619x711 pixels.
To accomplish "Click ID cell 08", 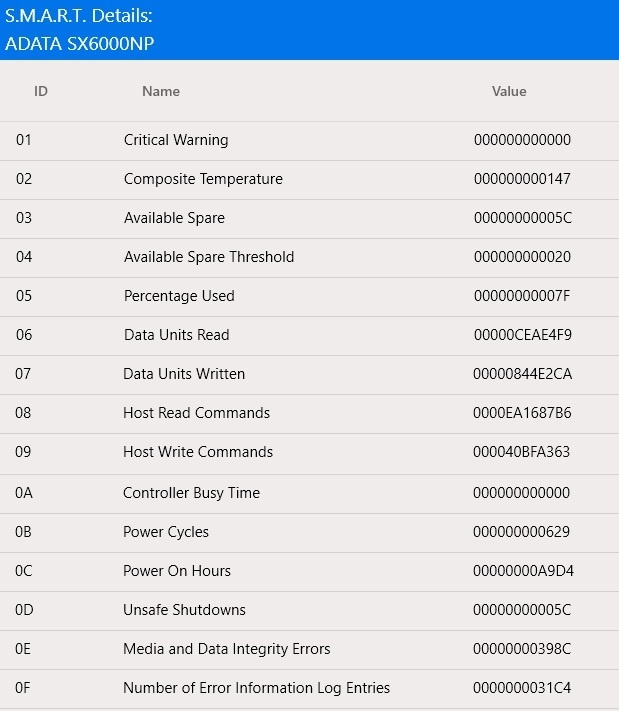I will point(23,413).
